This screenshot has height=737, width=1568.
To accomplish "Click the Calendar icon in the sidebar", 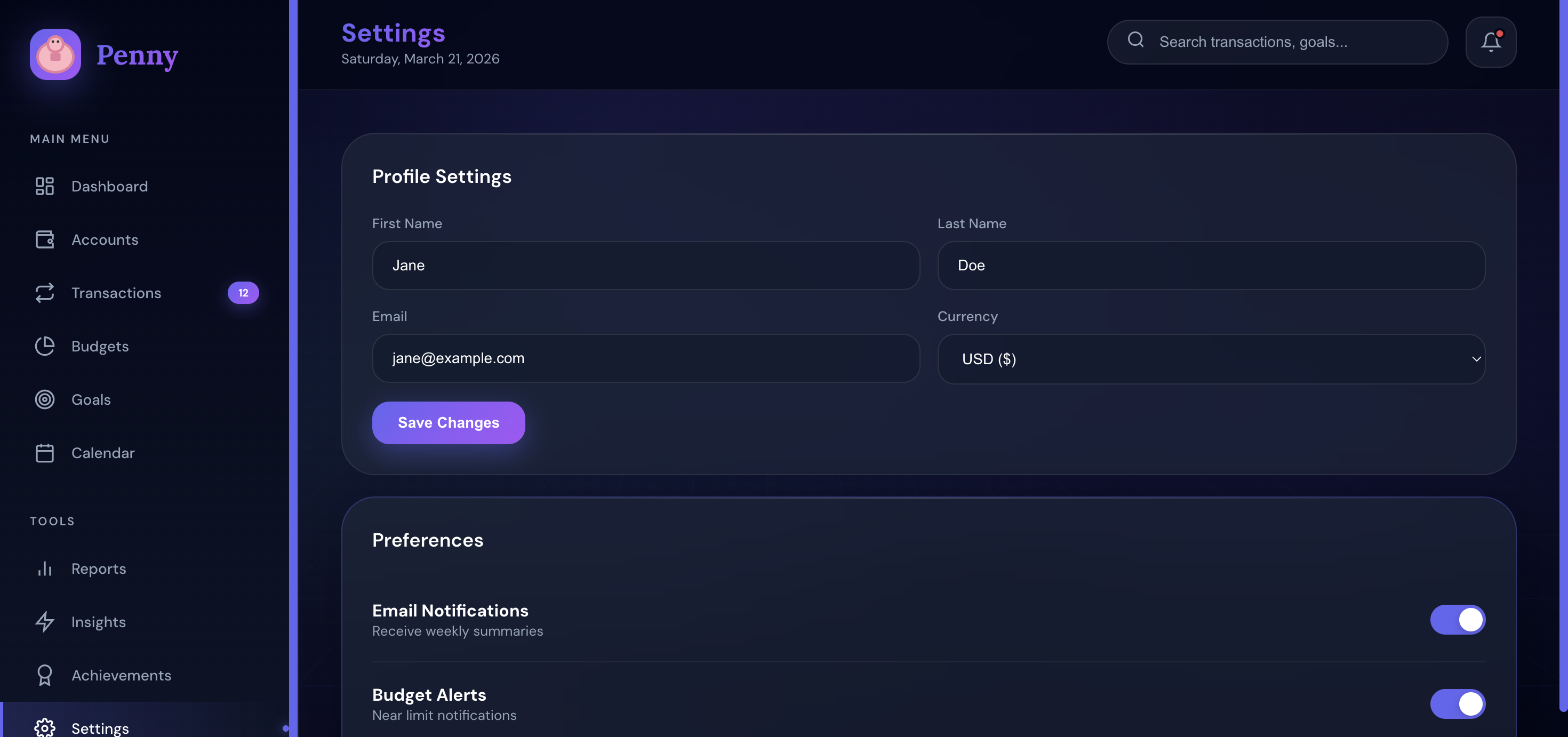I will [x=44, y=453].
